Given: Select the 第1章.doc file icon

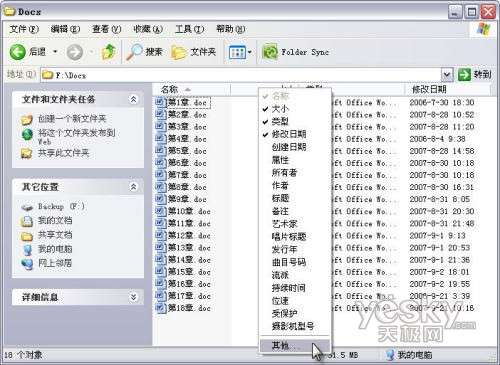Looking at the screenshot, I should [161, 102].
